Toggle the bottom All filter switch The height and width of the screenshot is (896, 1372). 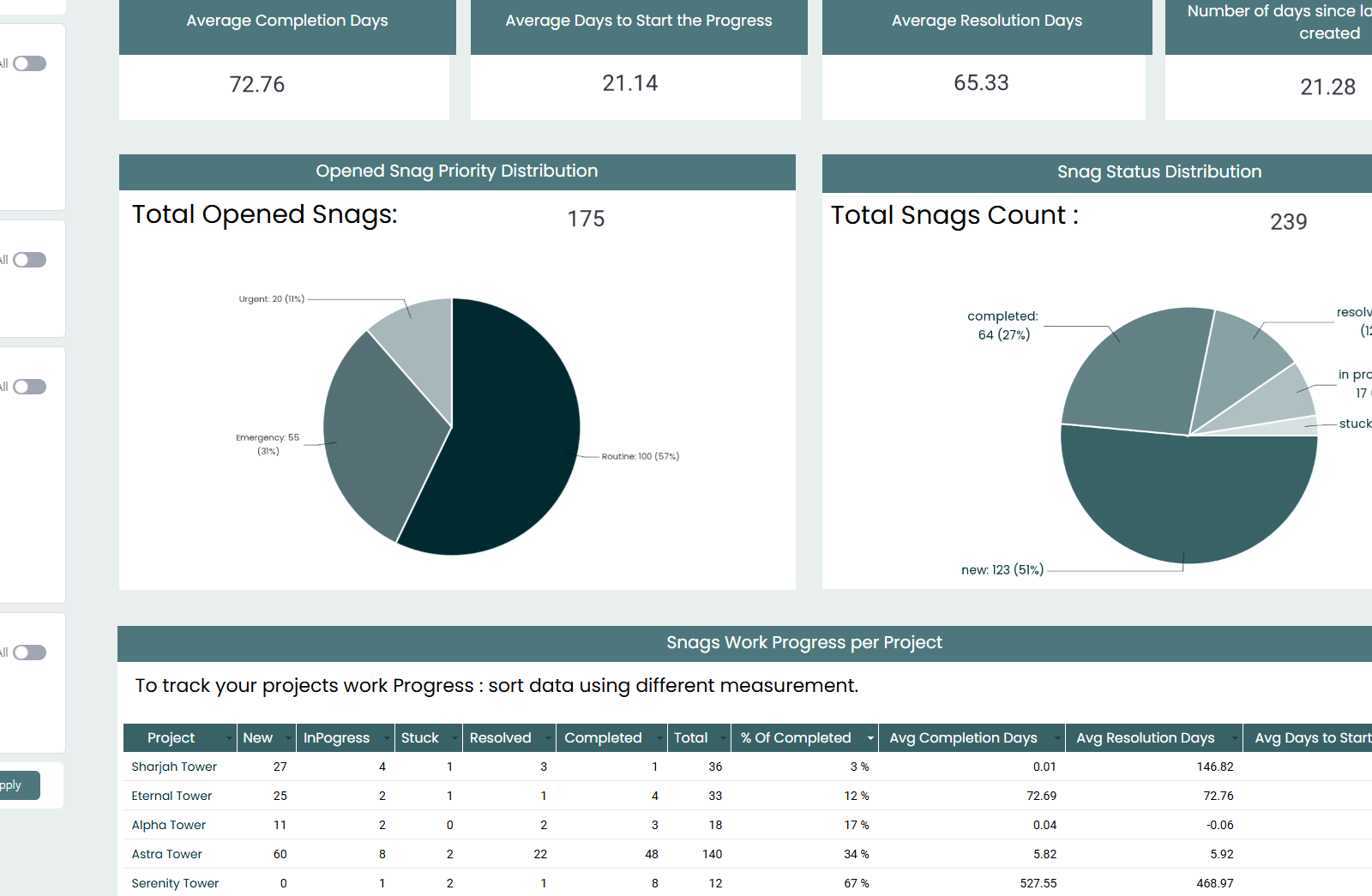click(29, 652)
